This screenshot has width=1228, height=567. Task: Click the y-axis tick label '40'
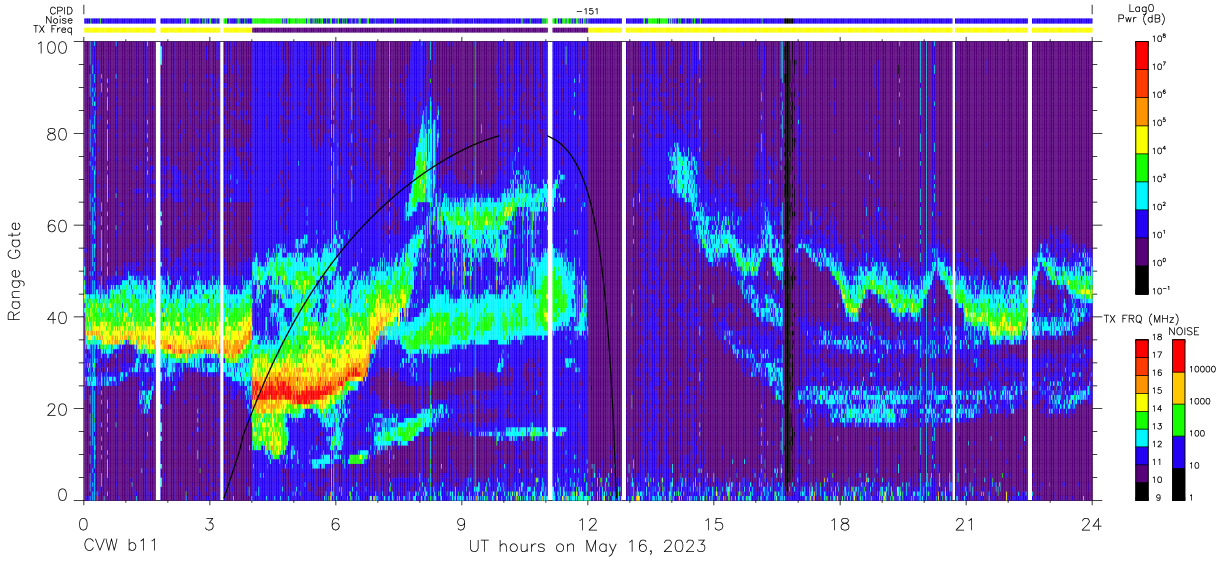point(58,317)
